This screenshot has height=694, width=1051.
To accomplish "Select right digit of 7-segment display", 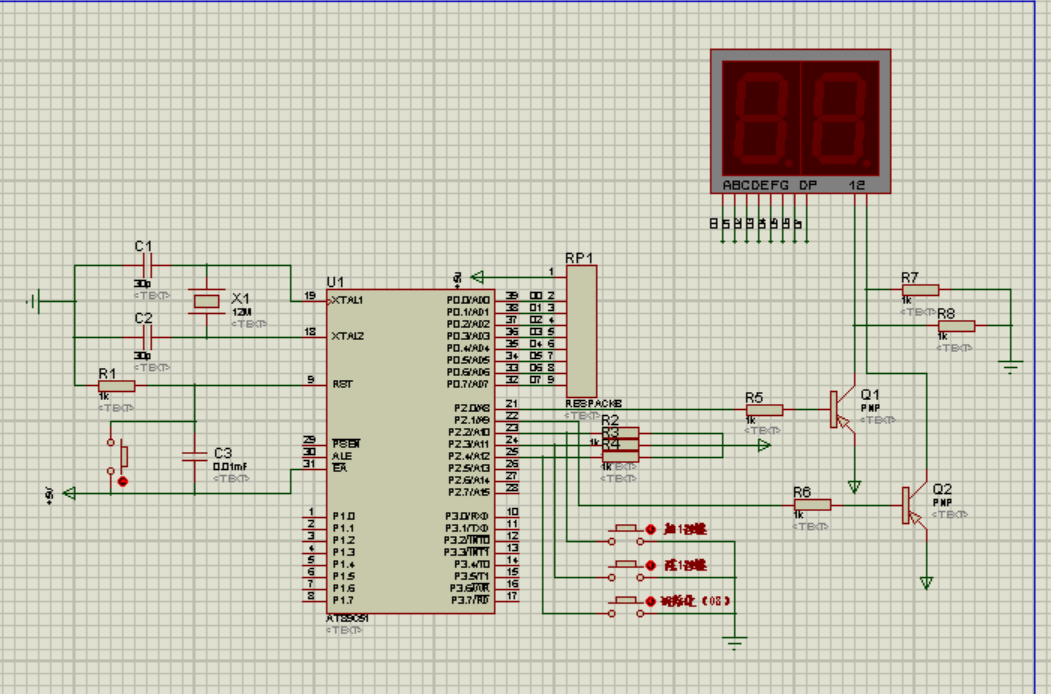I will (840, 118).
